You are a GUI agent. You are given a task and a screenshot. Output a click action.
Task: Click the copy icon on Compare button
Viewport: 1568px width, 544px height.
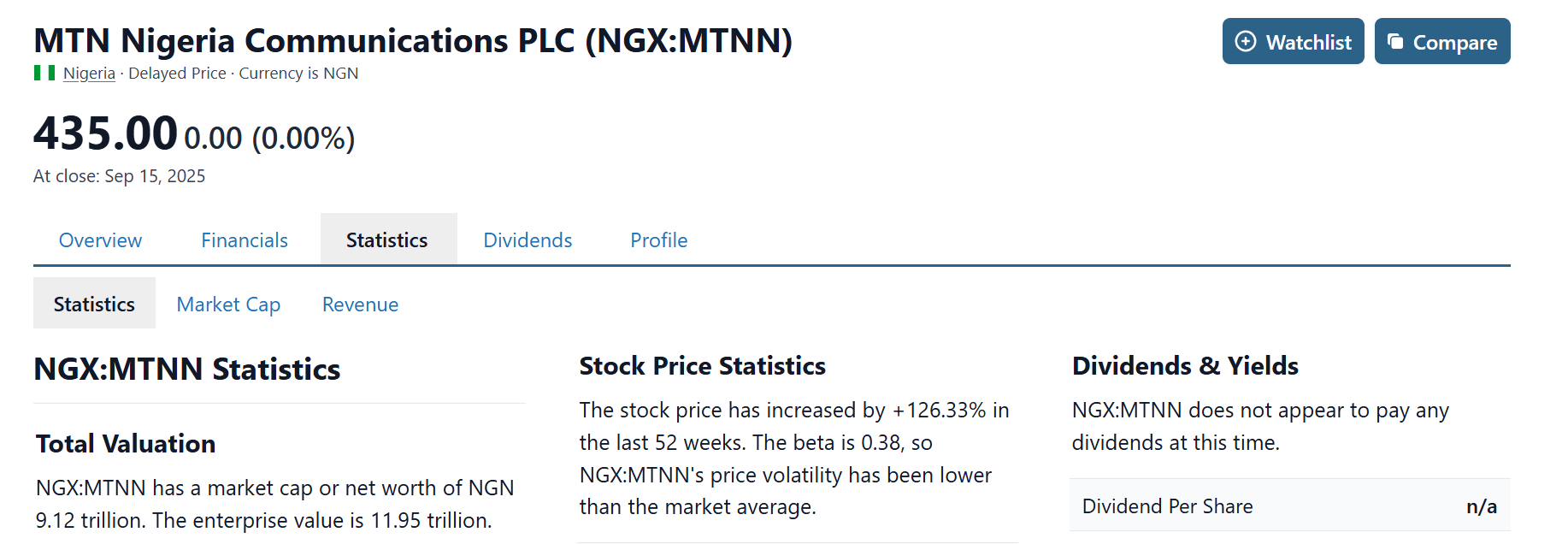tap(1395, 41)
